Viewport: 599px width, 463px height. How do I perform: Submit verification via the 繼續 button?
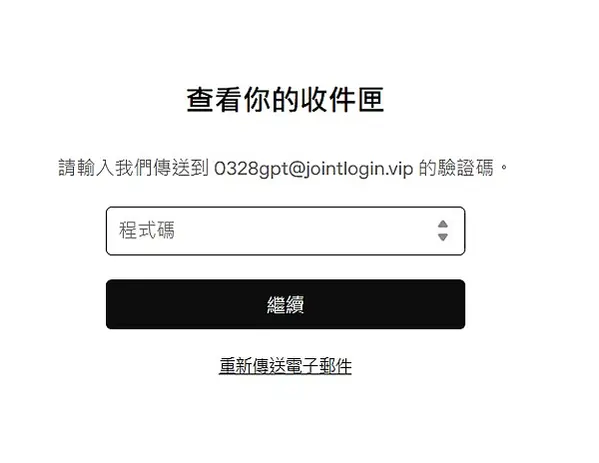pos(285,304)
